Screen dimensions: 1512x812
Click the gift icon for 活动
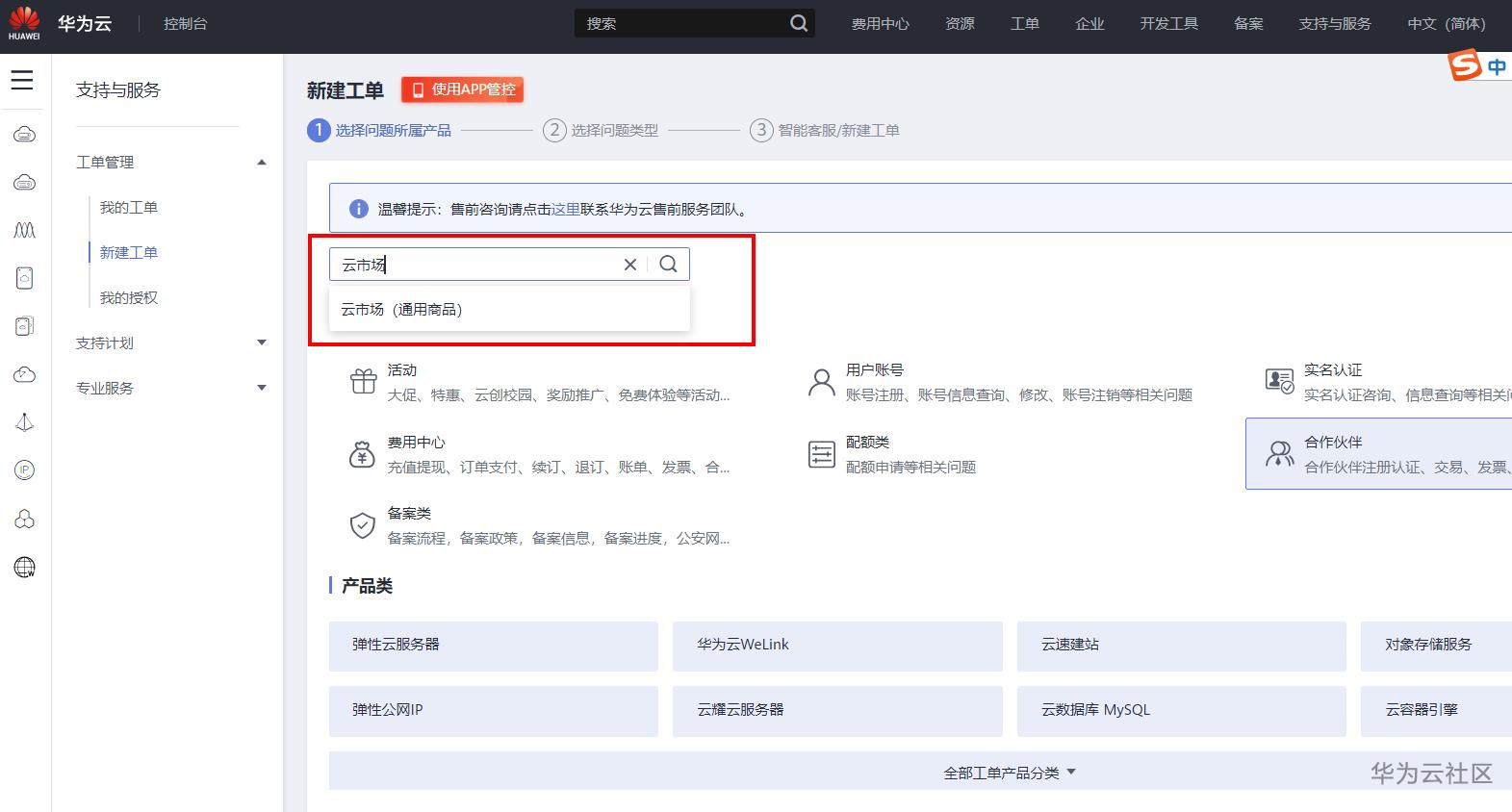point(363,381)
